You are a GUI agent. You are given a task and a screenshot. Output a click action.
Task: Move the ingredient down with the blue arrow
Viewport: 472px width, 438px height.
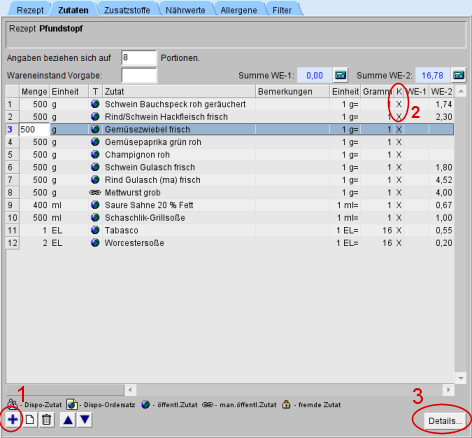[85, 420]
